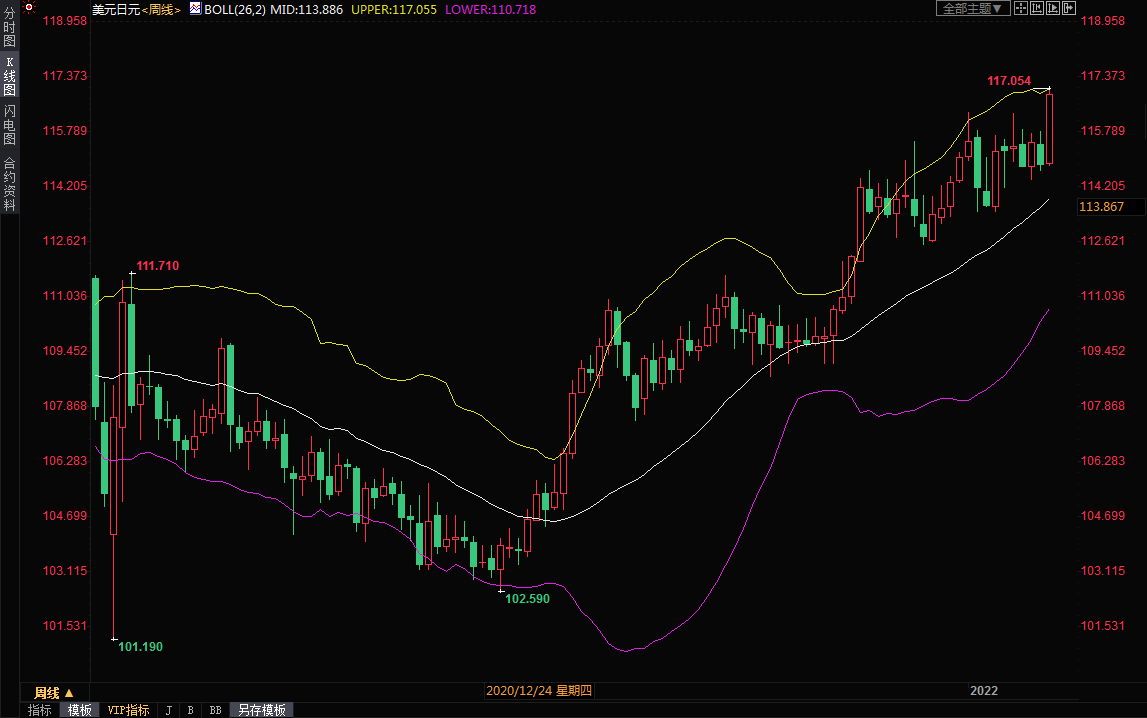Open the VIP指标 tab
The height and width of the screenshot is (718, 1147).
128,710
